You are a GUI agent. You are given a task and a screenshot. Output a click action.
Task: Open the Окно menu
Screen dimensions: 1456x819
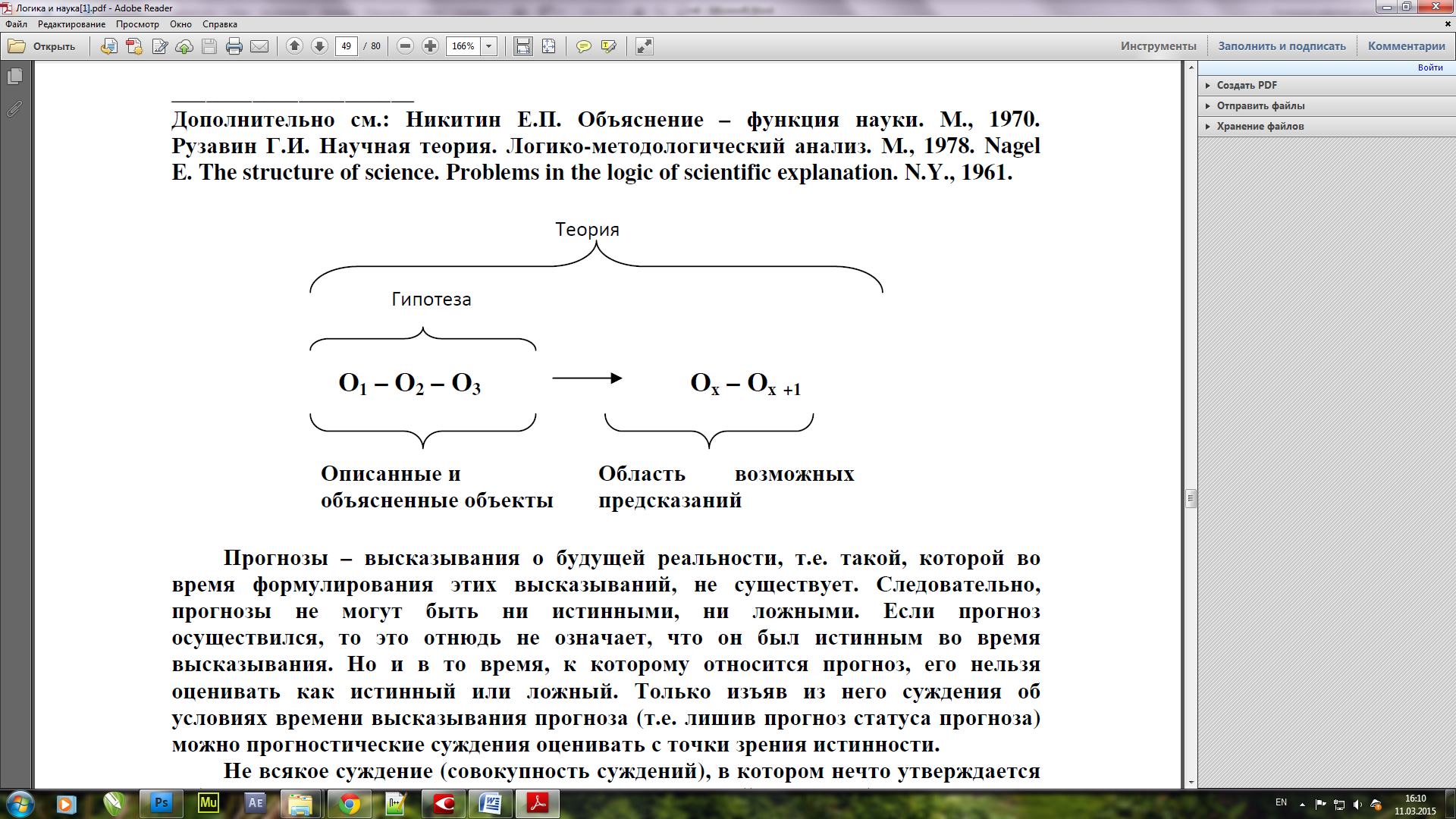tap(180, 24)
